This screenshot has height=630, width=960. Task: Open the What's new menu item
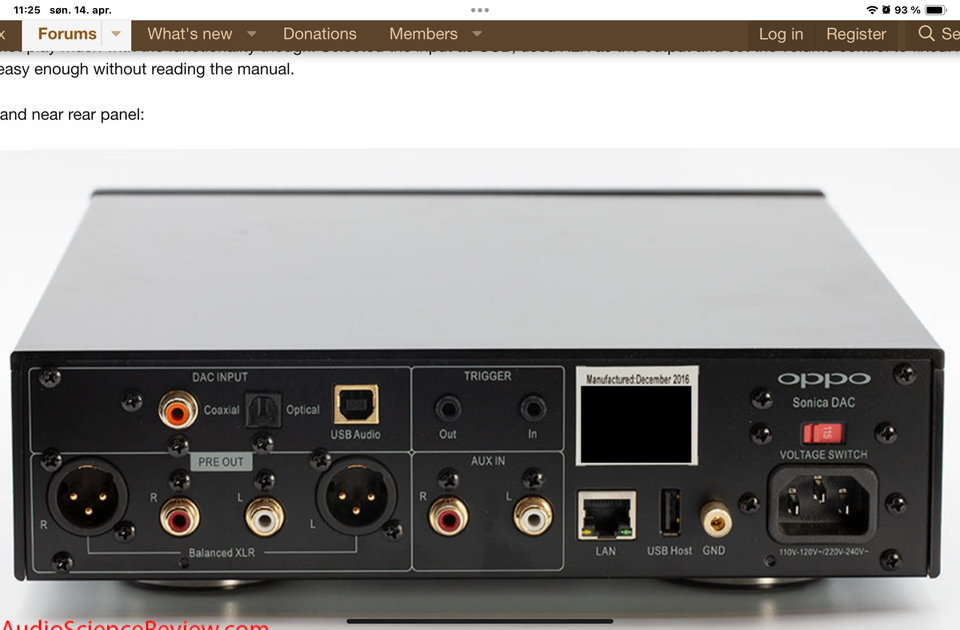[190, 34]
